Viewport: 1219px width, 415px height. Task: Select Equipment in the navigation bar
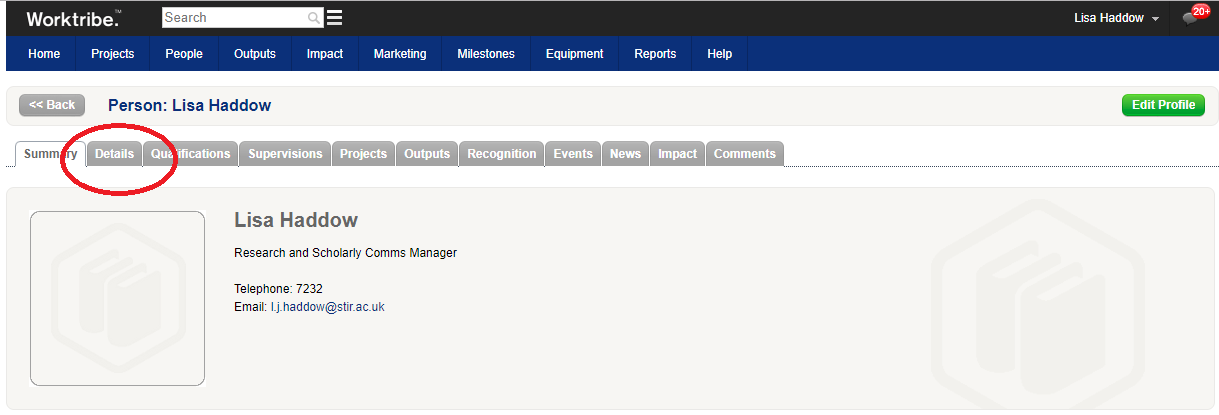(x=574, y=54)
